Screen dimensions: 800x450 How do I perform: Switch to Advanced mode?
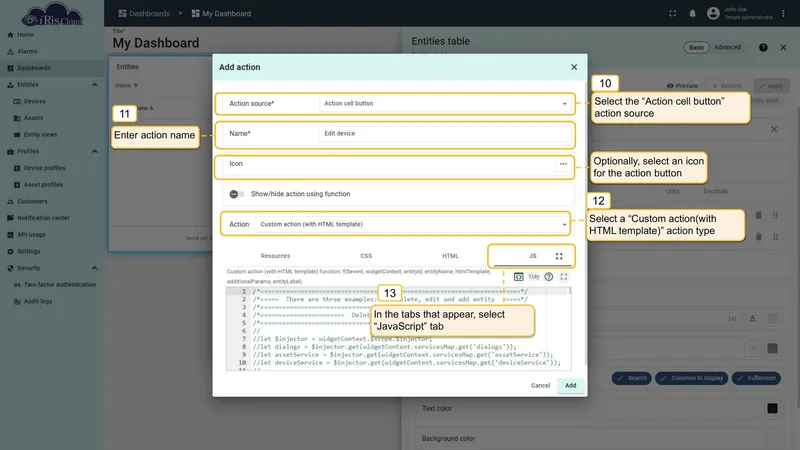(x=728, y=47)
